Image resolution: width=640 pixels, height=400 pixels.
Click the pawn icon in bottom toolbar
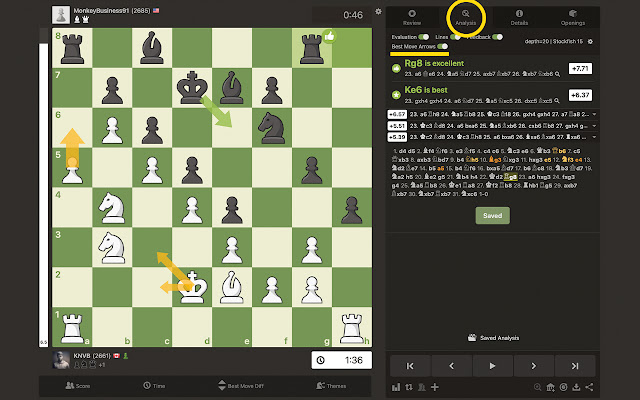[x=422, y=387]
